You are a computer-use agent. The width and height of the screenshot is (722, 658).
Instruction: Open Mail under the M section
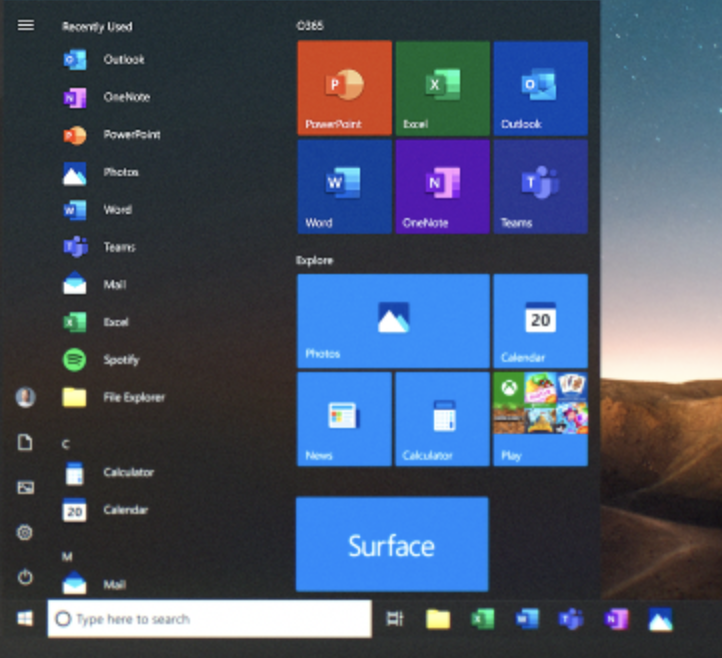coord(94,583)
